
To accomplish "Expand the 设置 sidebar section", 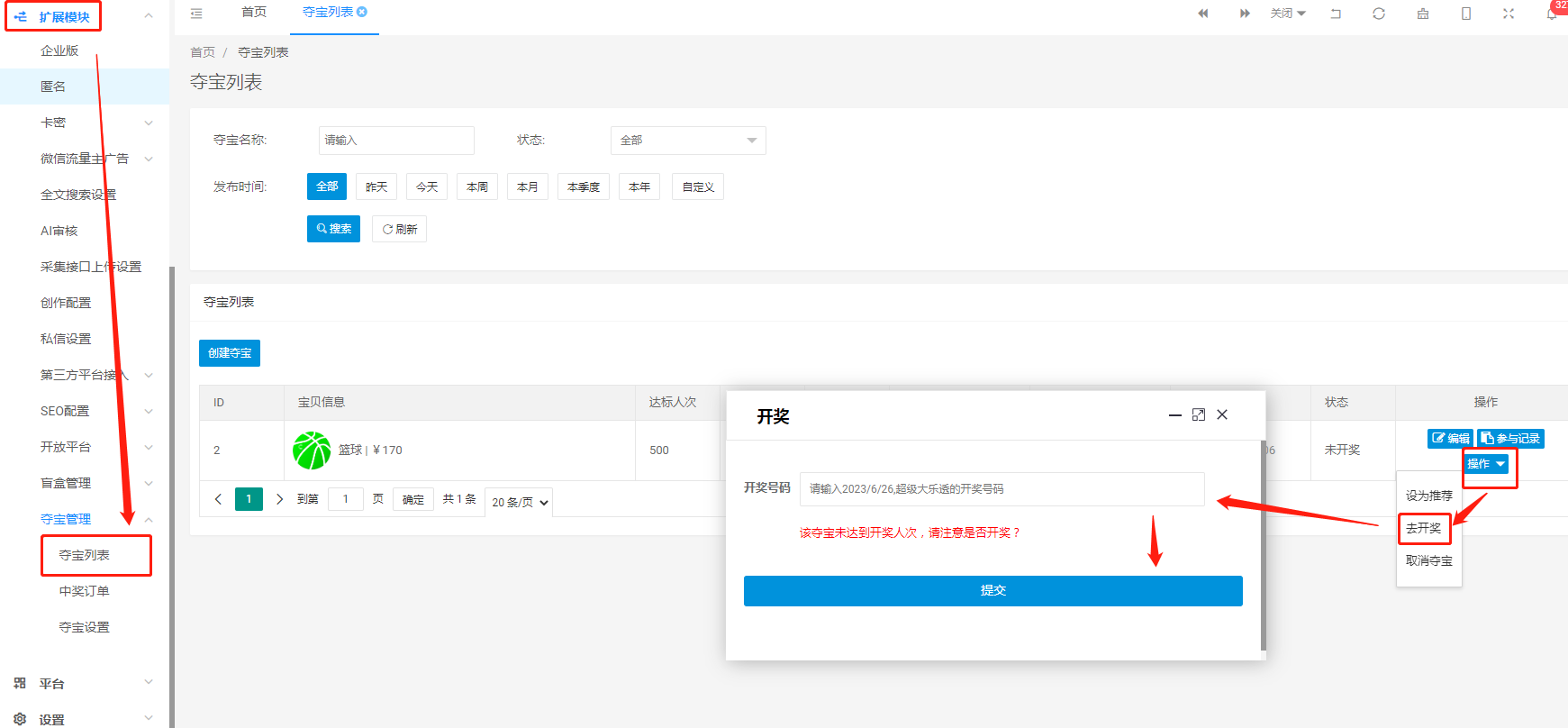I will click(149, 719).
